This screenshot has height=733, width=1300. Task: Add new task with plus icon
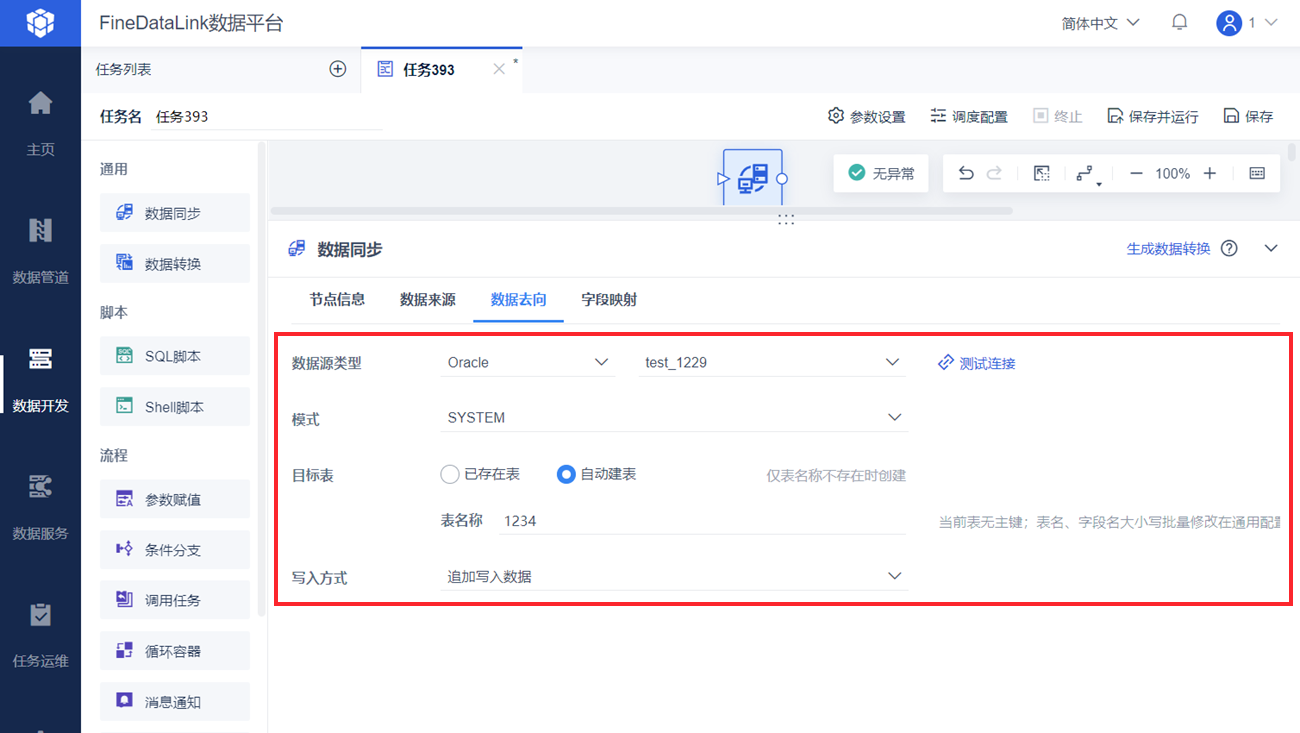[338, 69]
